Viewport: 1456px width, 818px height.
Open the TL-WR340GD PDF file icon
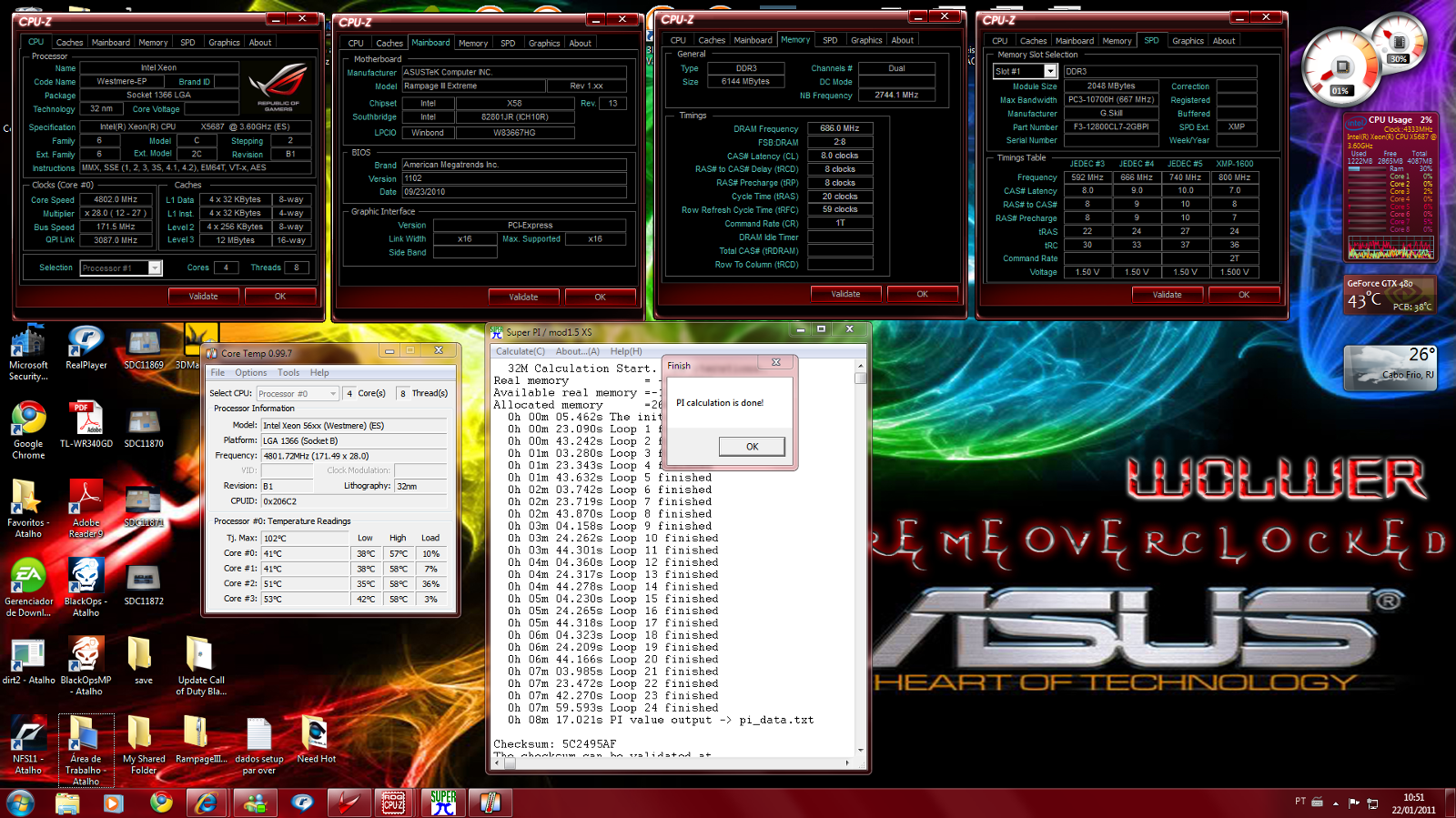click(x=86, y=425)
